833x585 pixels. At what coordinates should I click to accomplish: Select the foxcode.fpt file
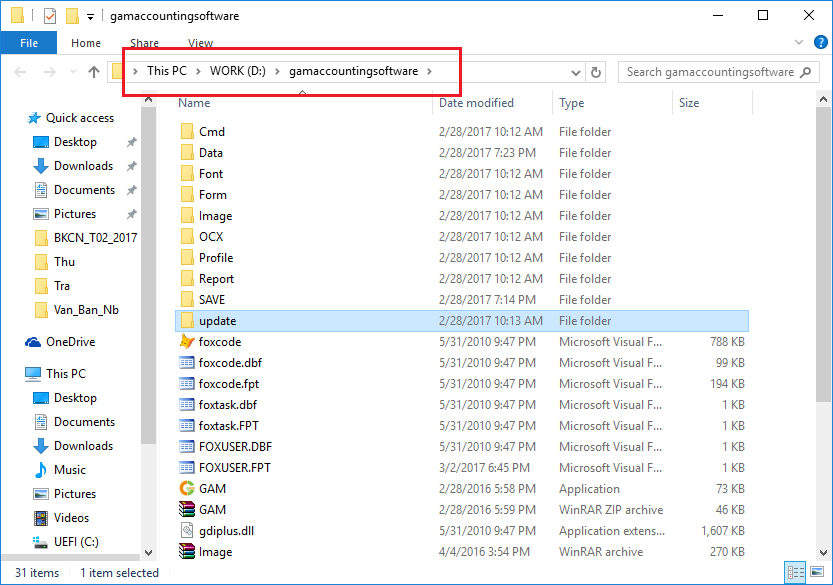[x=228, y=384]
